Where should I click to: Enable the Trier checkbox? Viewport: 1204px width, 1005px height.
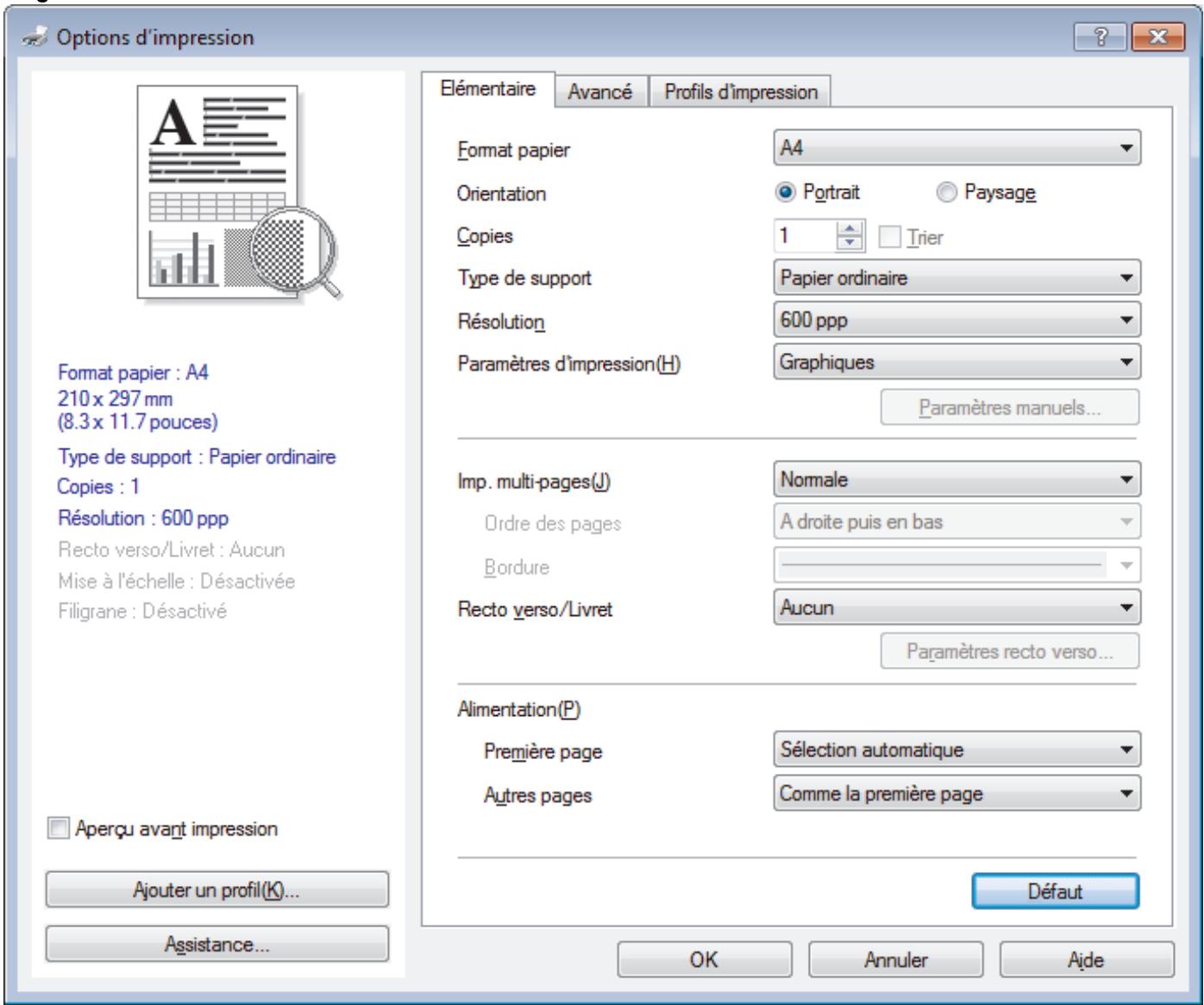point(887,237)
